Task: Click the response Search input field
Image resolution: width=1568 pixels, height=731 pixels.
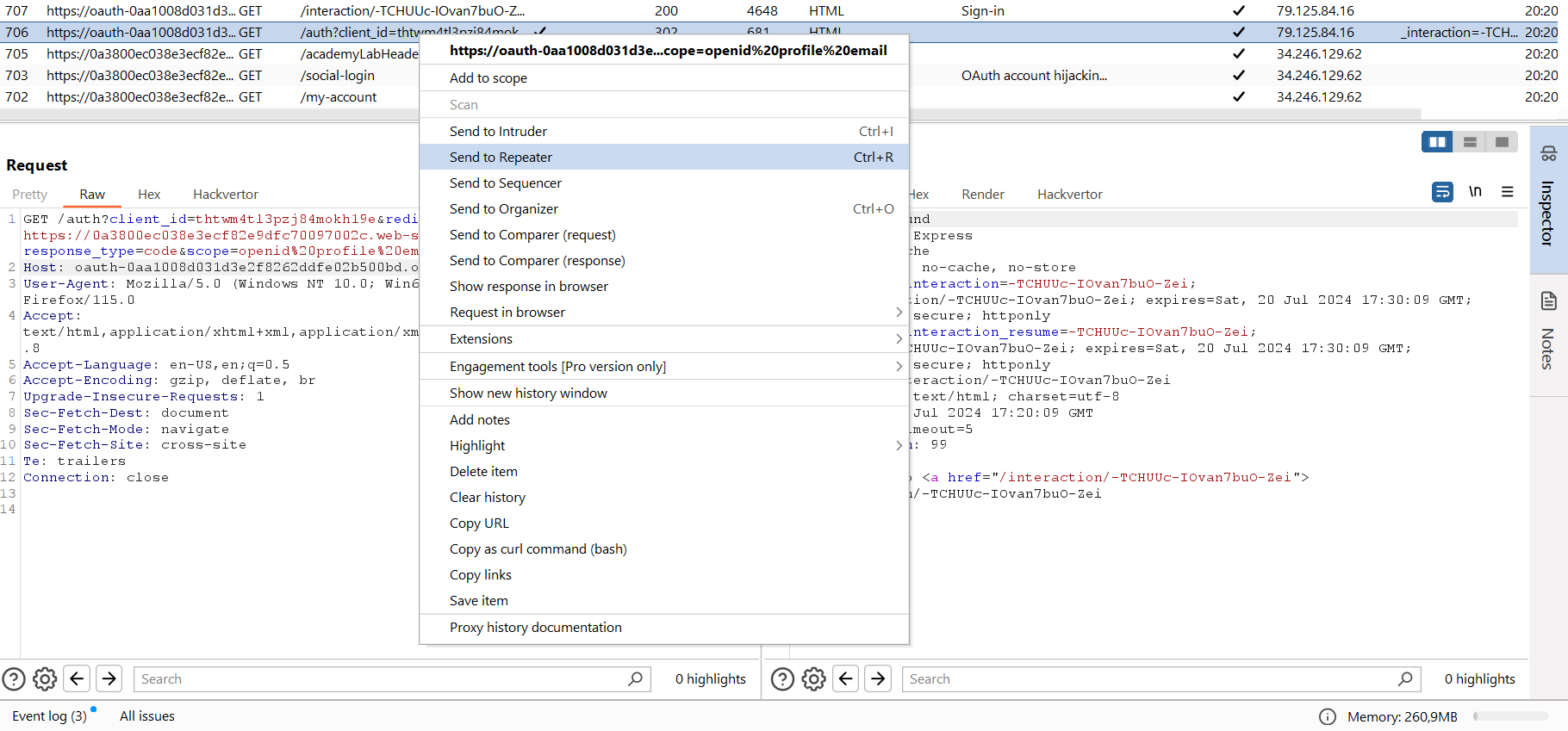Action: click(1161, 679)
